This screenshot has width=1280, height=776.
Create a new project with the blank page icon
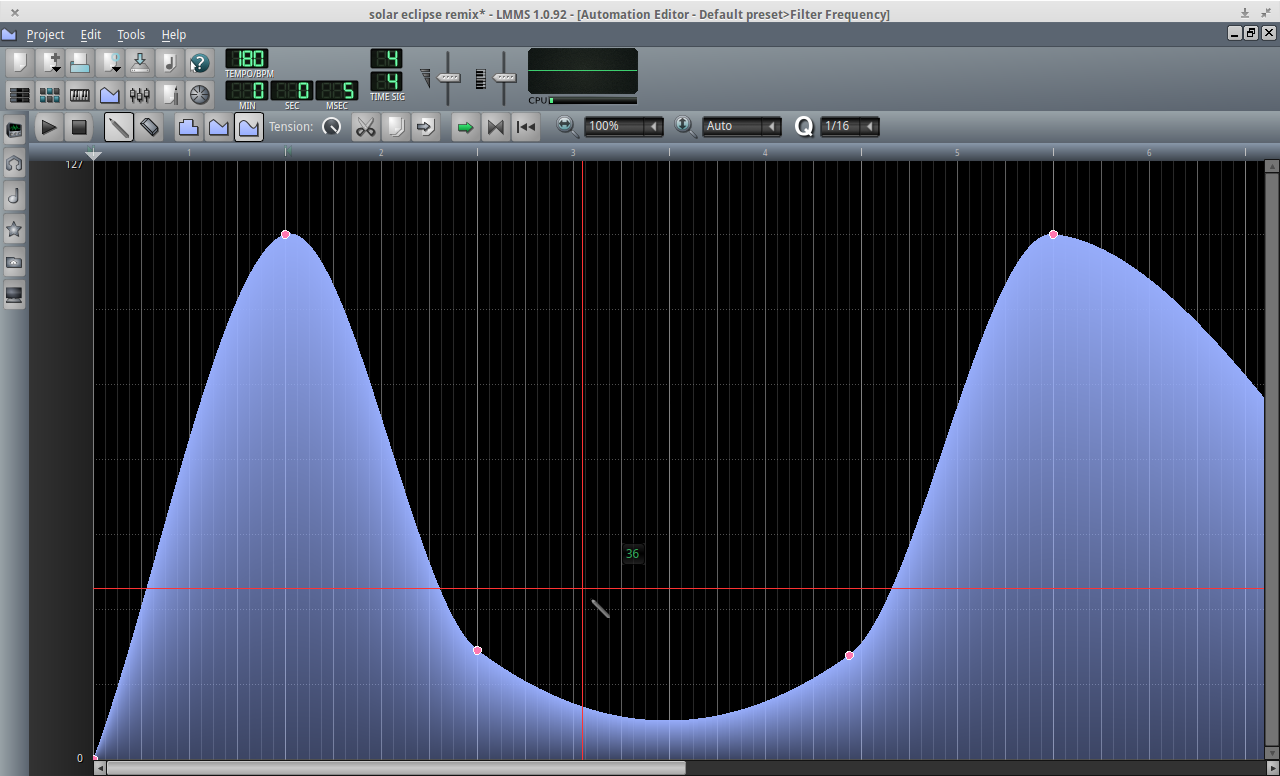(x=19, y=63)
